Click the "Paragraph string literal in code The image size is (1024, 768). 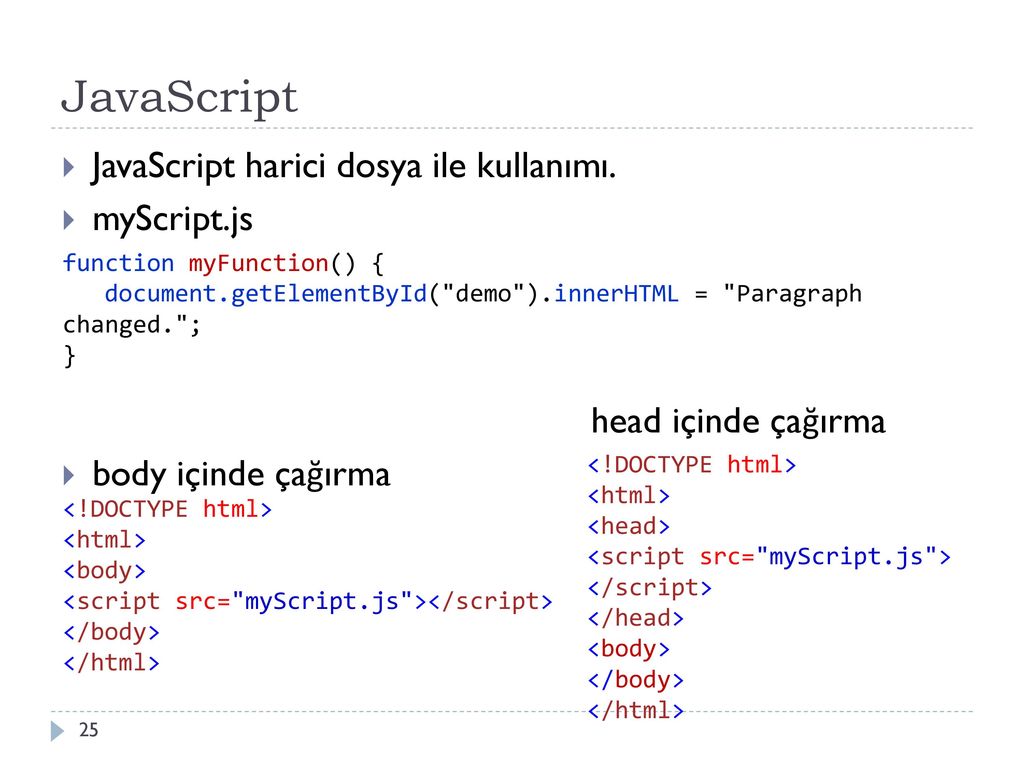[792, 295]
